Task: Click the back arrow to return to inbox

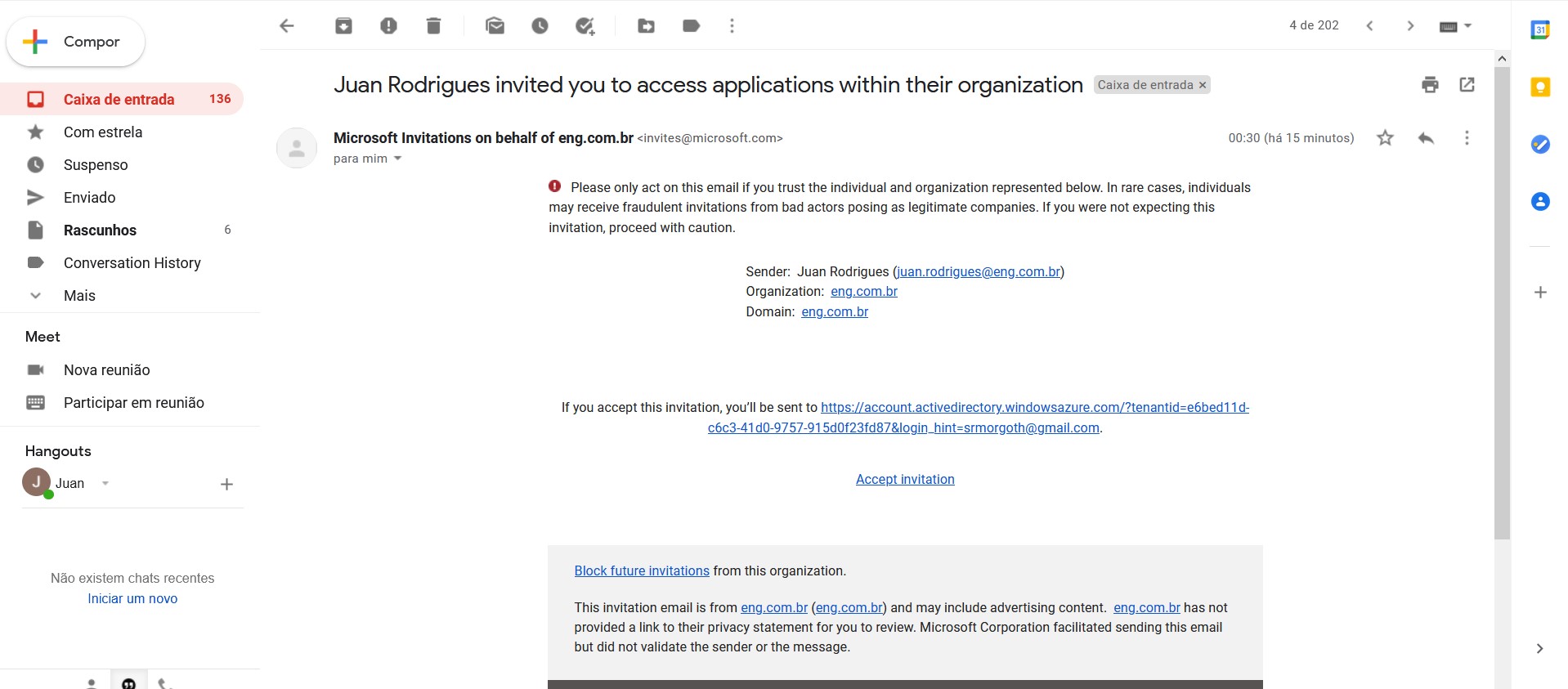Action: tap(287, 26)
